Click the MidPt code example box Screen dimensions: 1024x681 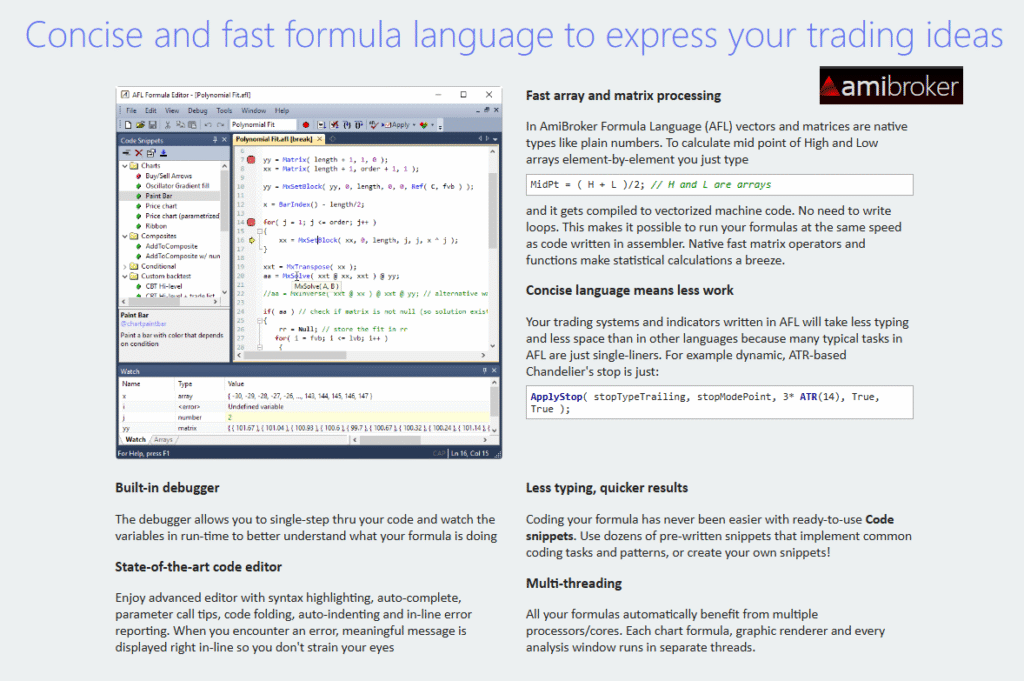[720, 185]
